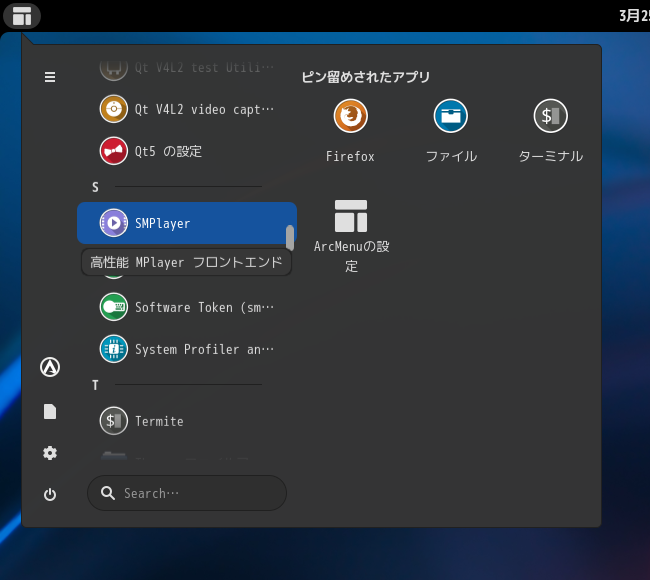650x580 pixels.
Task: Open pinned ArcMenuの設定 icon
Action: (x=351, y=216)
